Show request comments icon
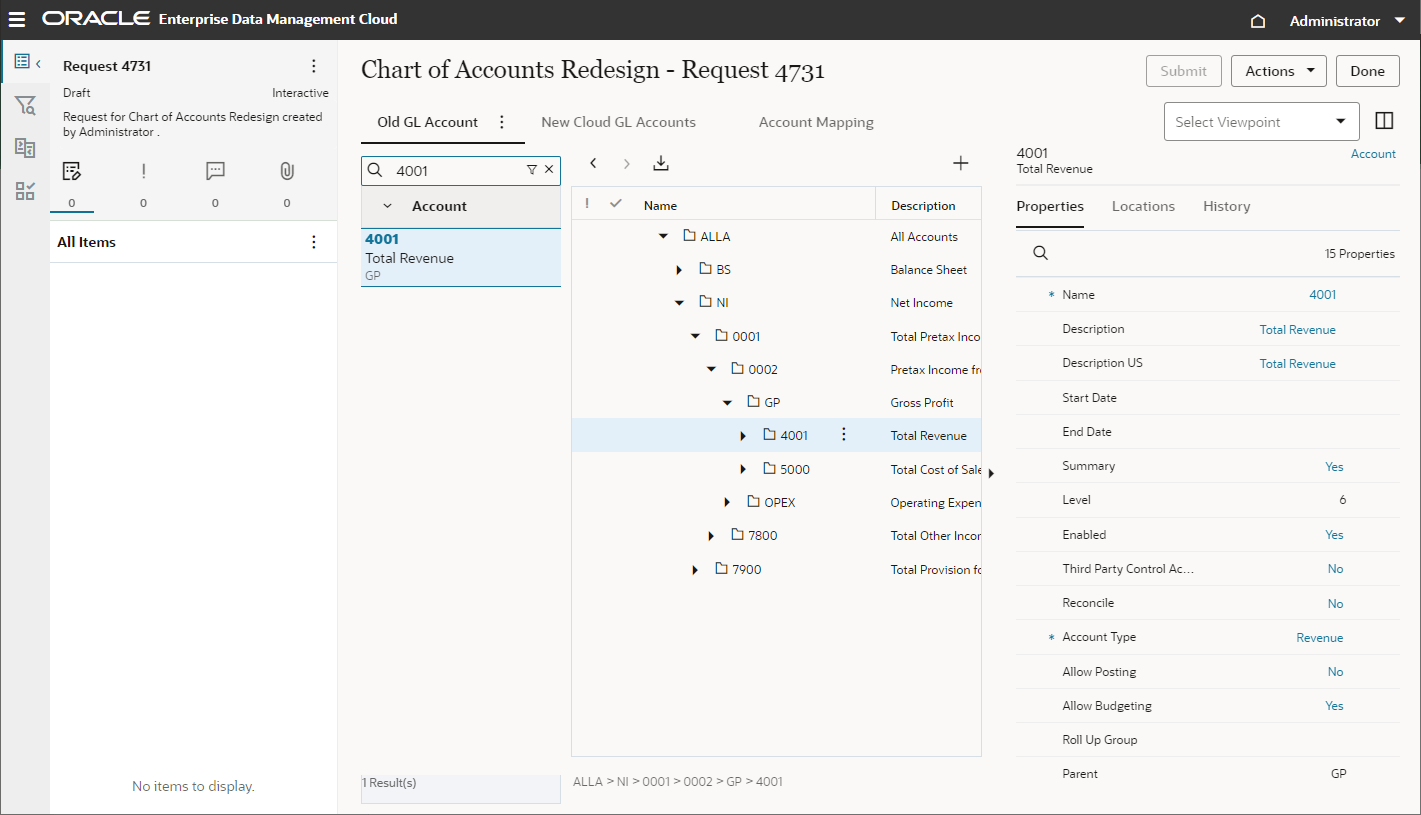1421x815 pixels. click(215, 171)
